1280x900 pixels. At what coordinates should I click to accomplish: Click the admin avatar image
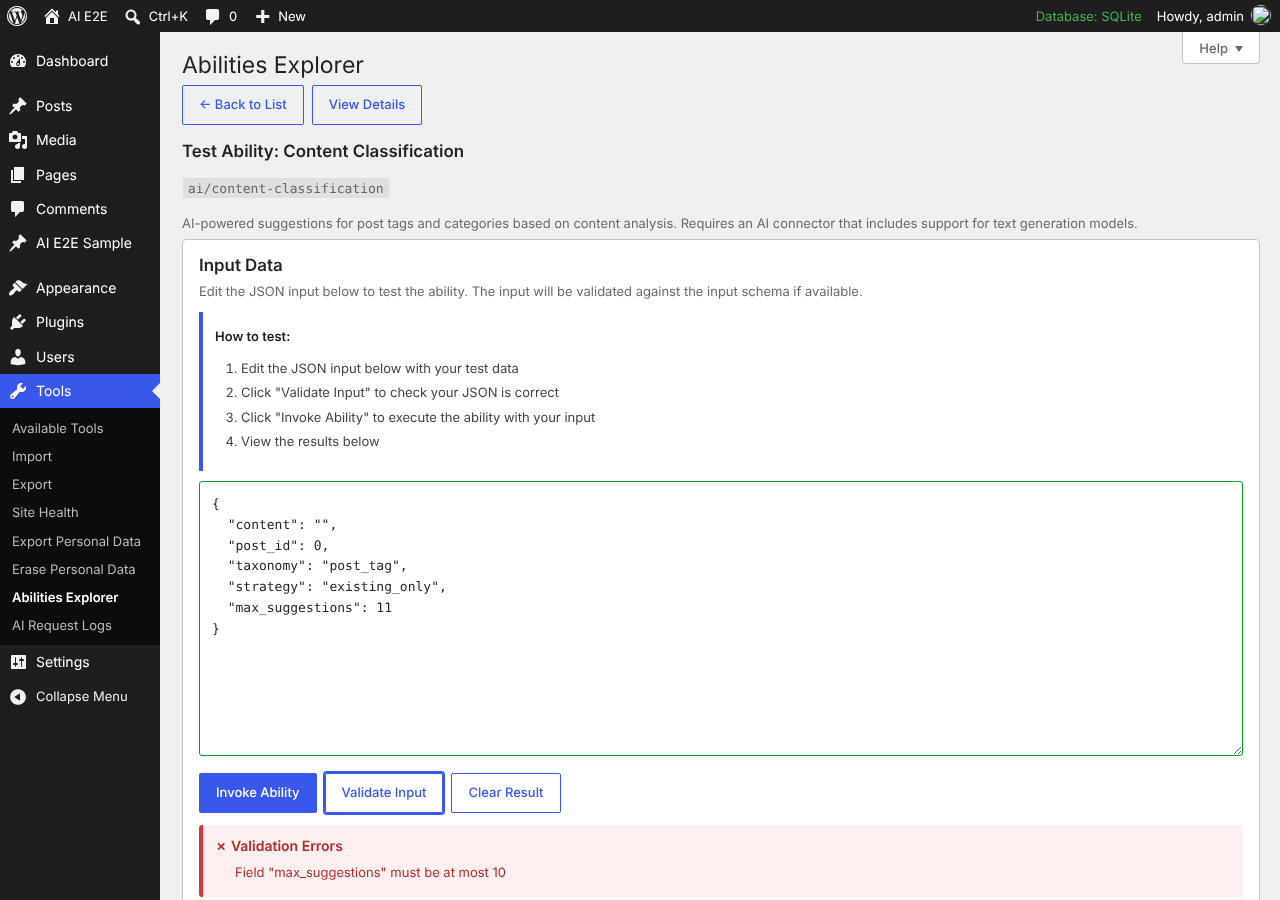coord(1261,16)
